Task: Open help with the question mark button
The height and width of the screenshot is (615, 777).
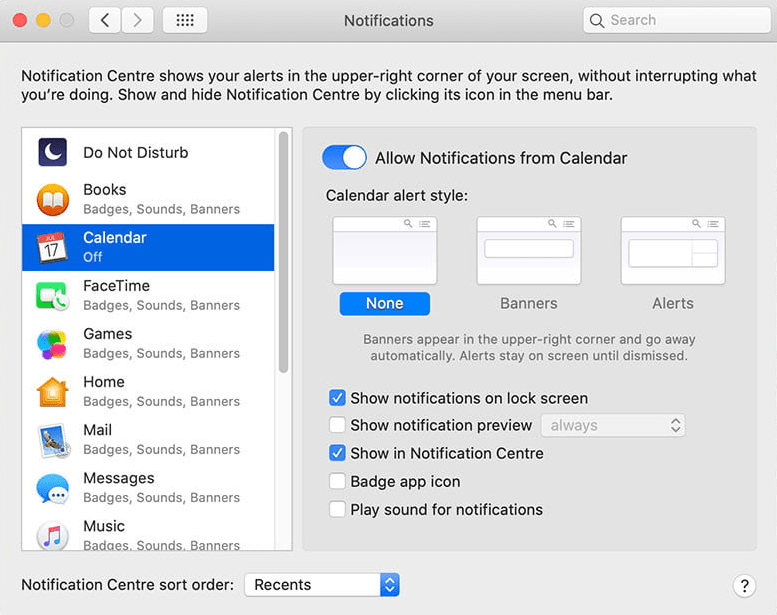Action: (x=744, y=586)
